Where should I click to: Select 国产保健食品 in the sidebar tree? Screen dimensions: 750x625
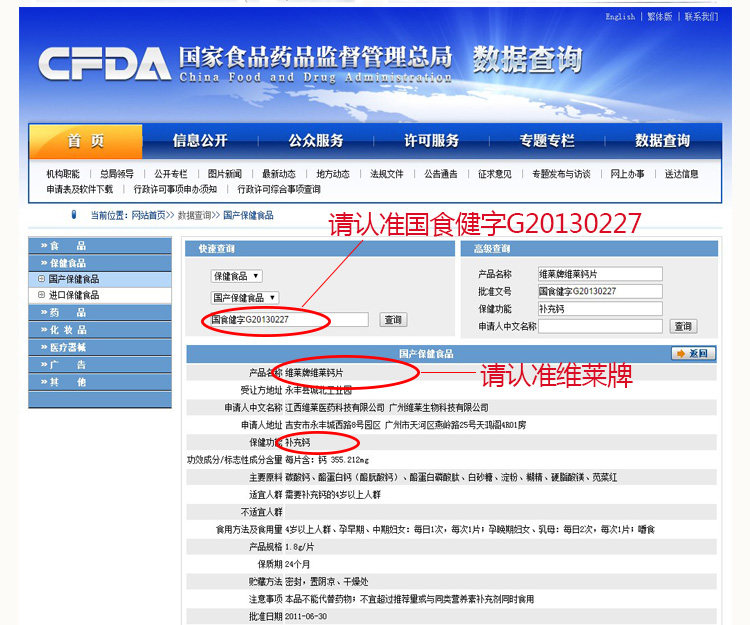(x=74, y=279)
